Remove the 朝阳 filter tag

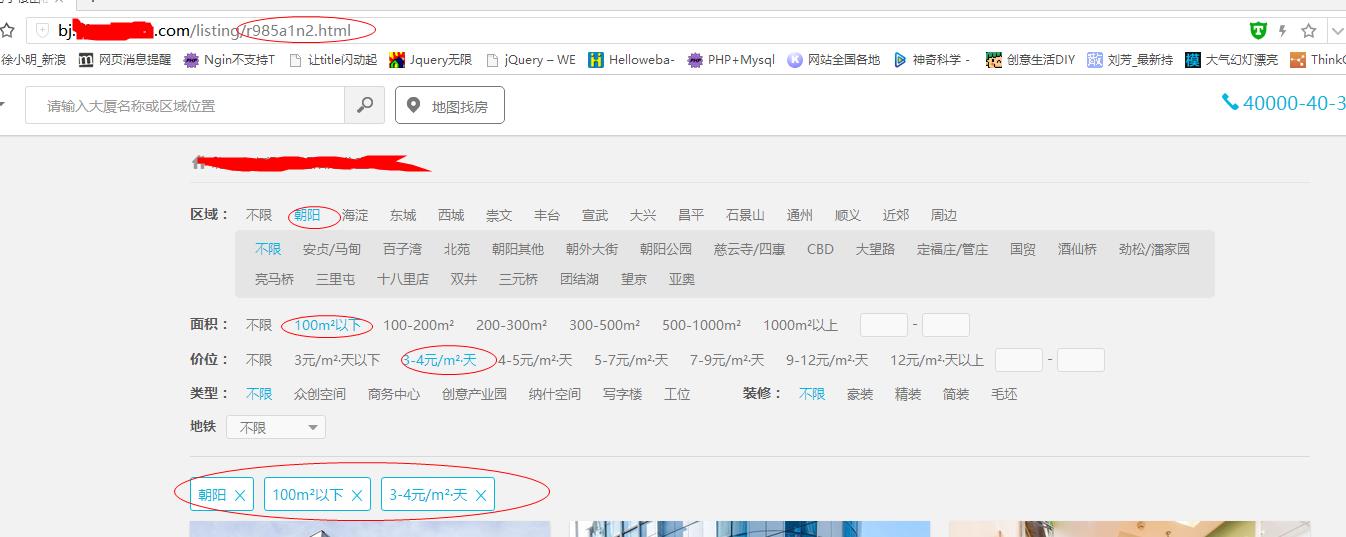[x=240, y=495]
